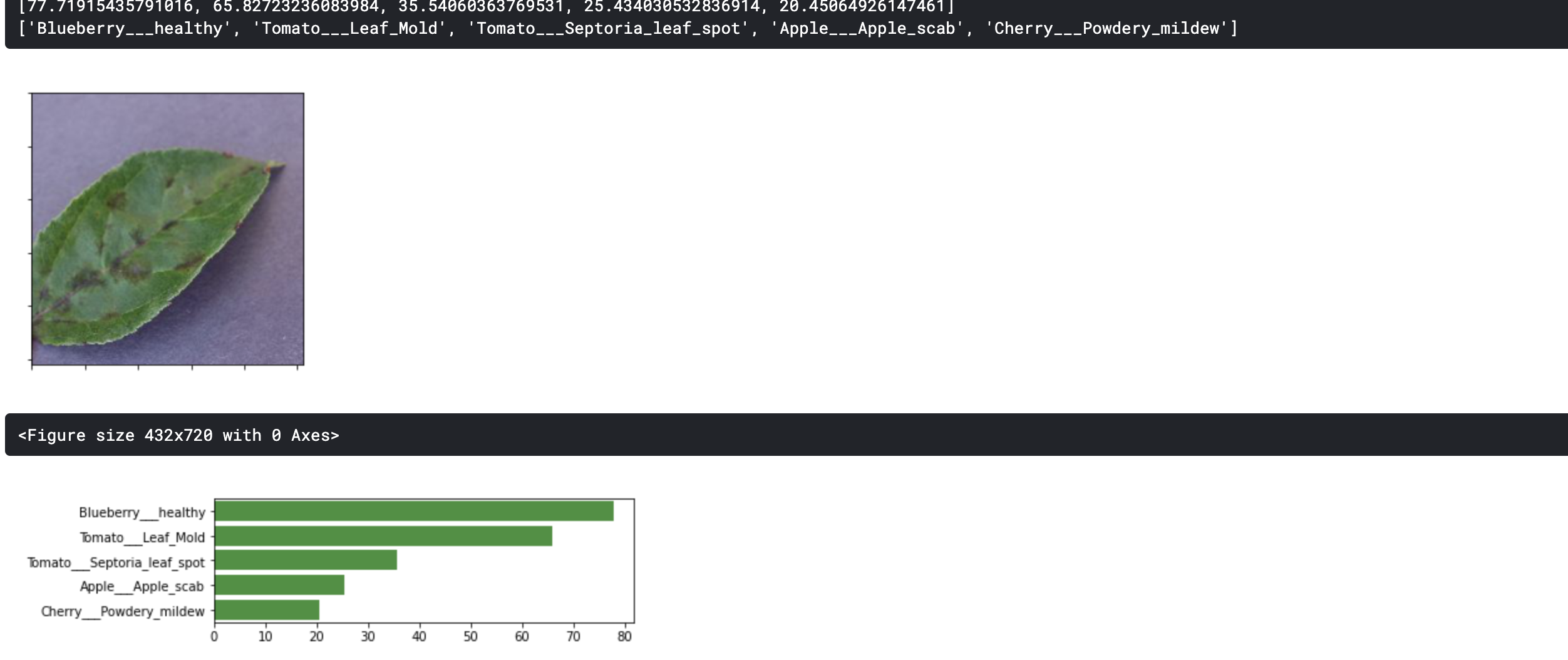This screenshot has height=660, width=1568.
Task: Click the Figure size 432x720 output text
Action: [x=178, y=435]
